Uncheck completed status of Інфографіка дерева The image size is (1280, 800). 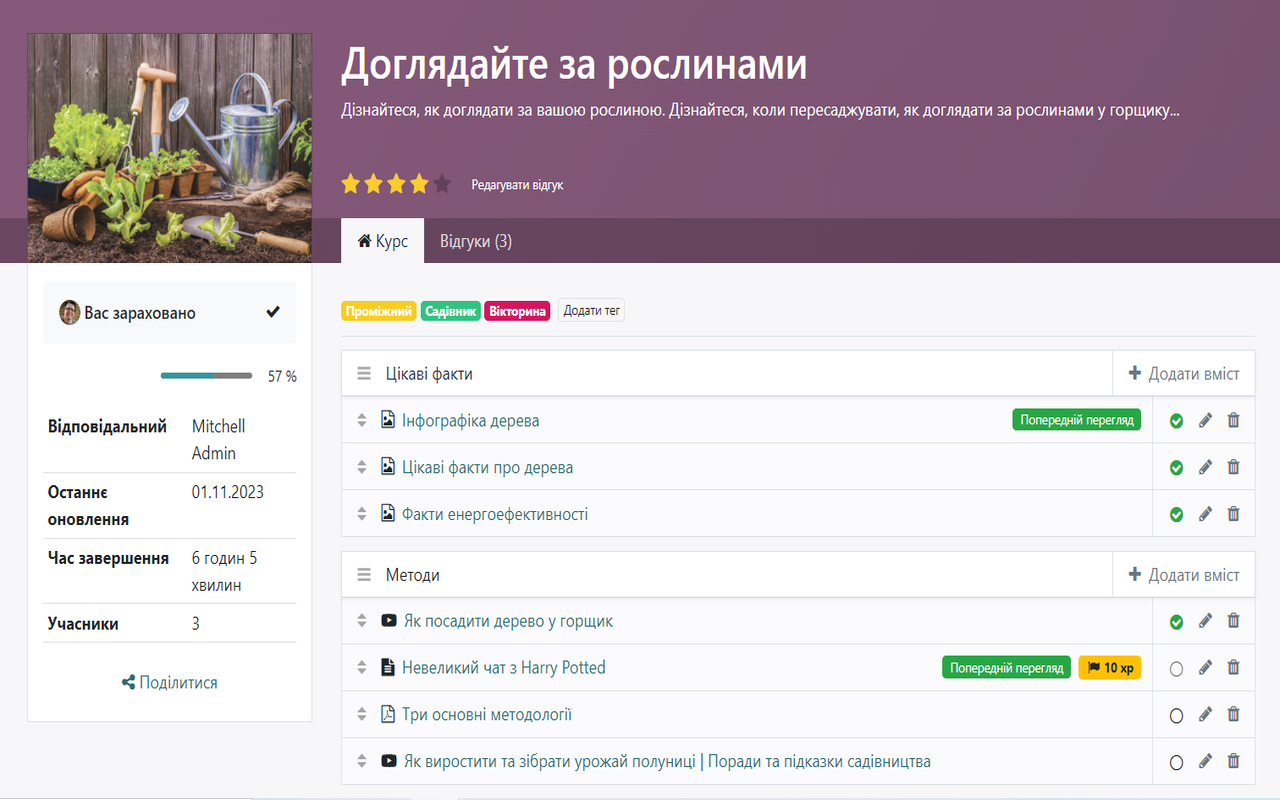(1176, 421)
